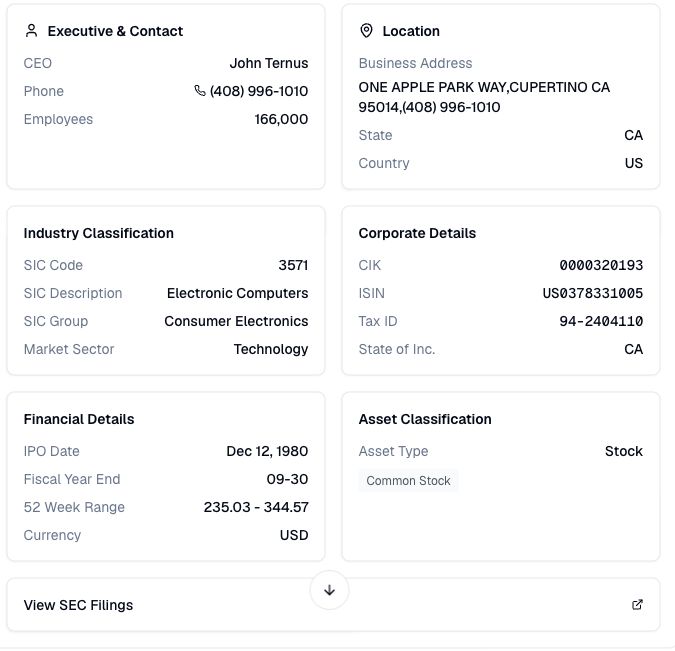Click the SIC Code value 3571
Screen dimensions: 675x651
(x=293, y=265)
